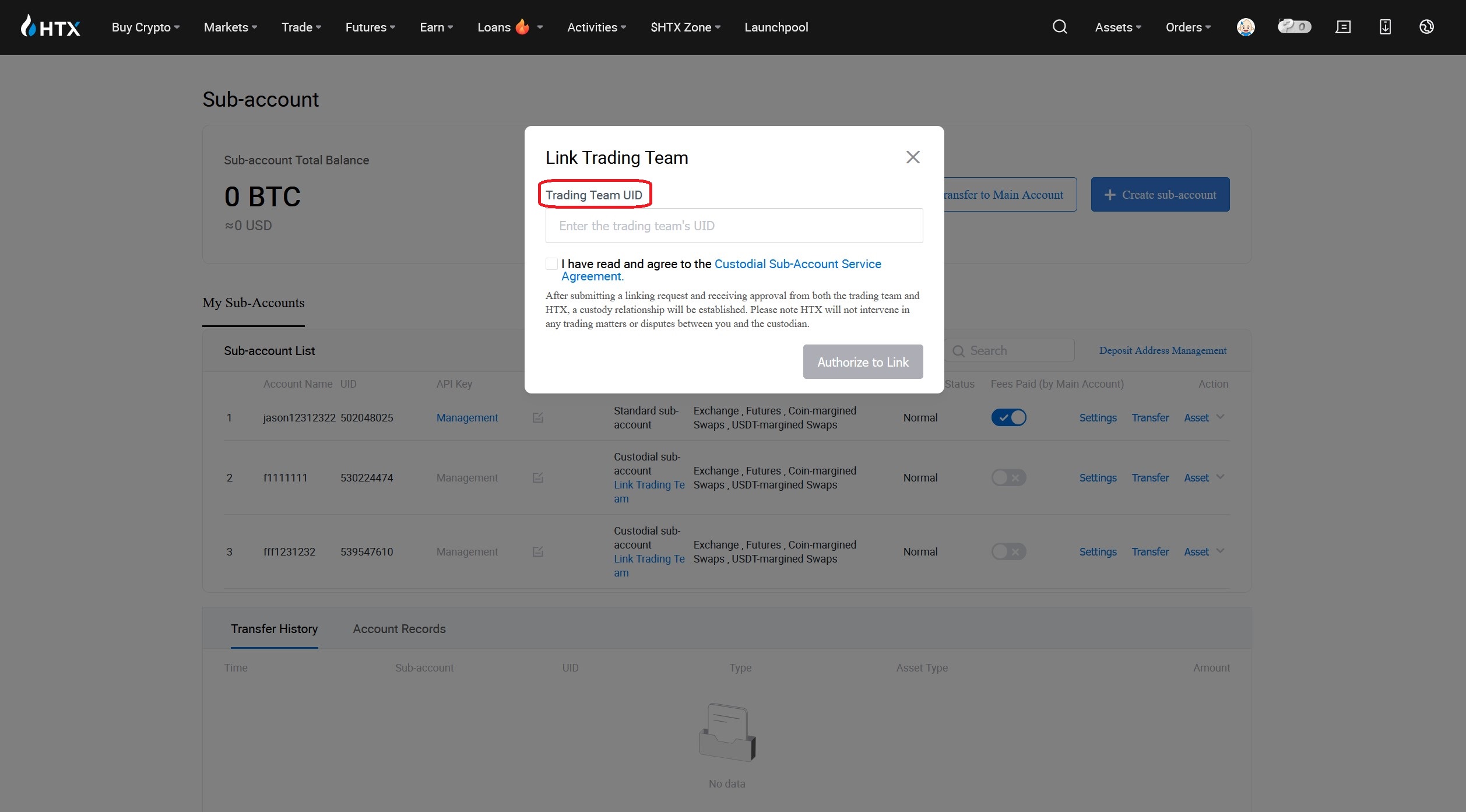Open the search magnifier in header

pyautogui.click(x=1059, y=27)
